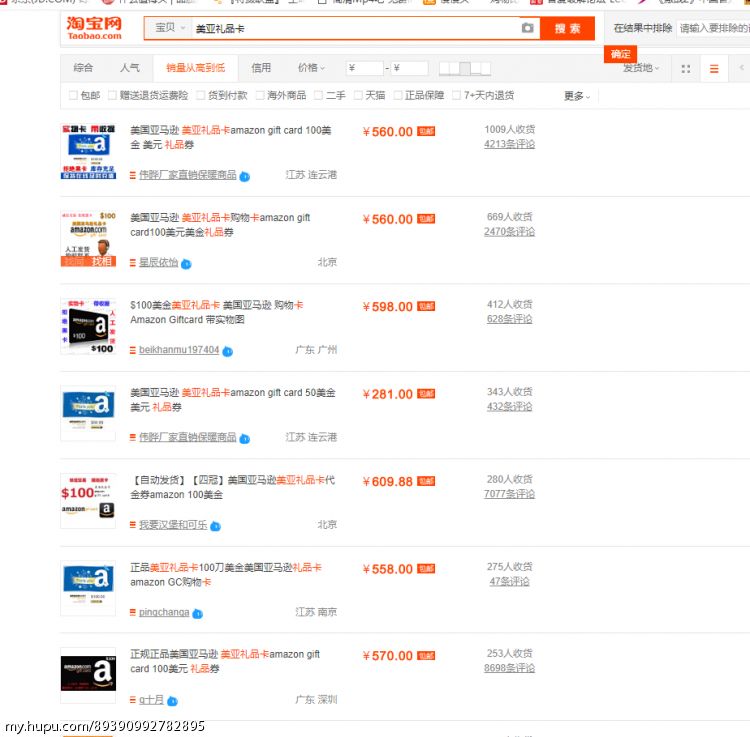
Task: Focus the maximum price input
Action: (409, 68)
